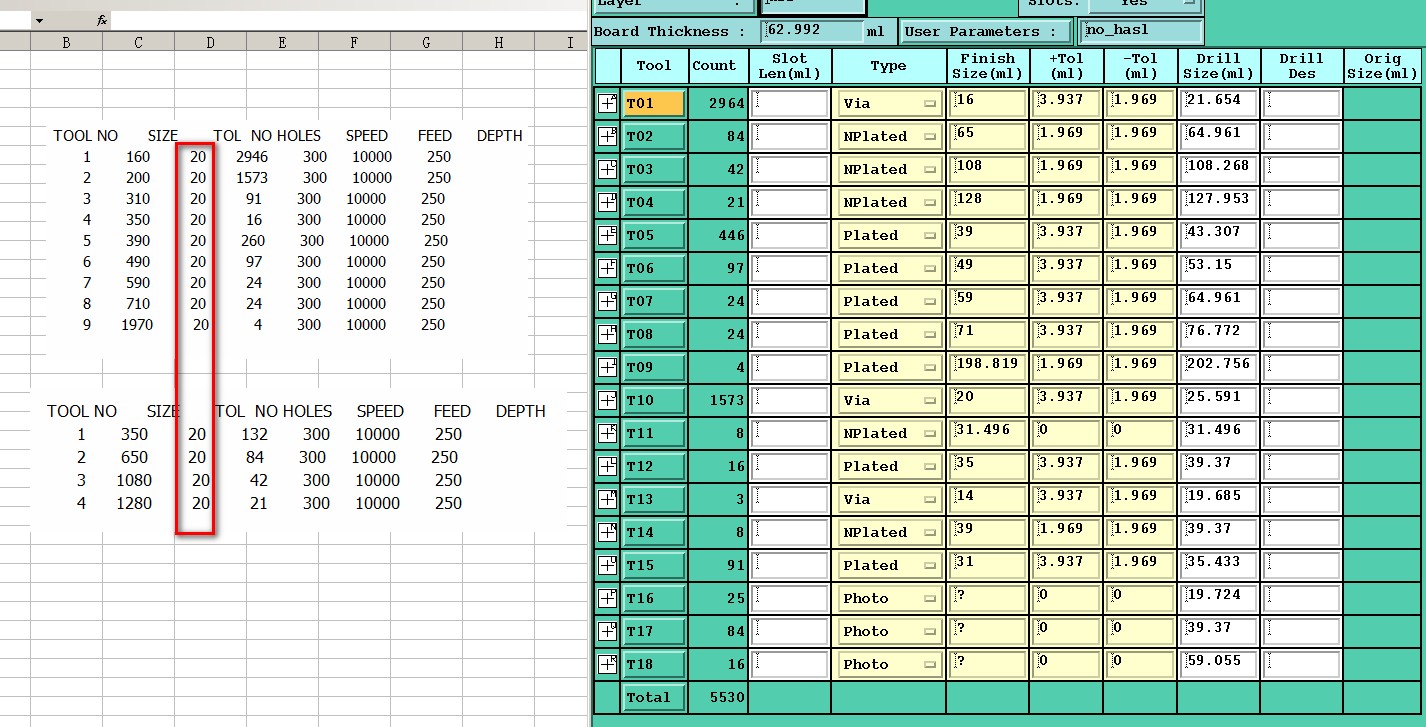Image resolution: width=1426 pixels, height=727 pixels.
Task: Click the Finish Size field of T01
Action: (988, 103)
